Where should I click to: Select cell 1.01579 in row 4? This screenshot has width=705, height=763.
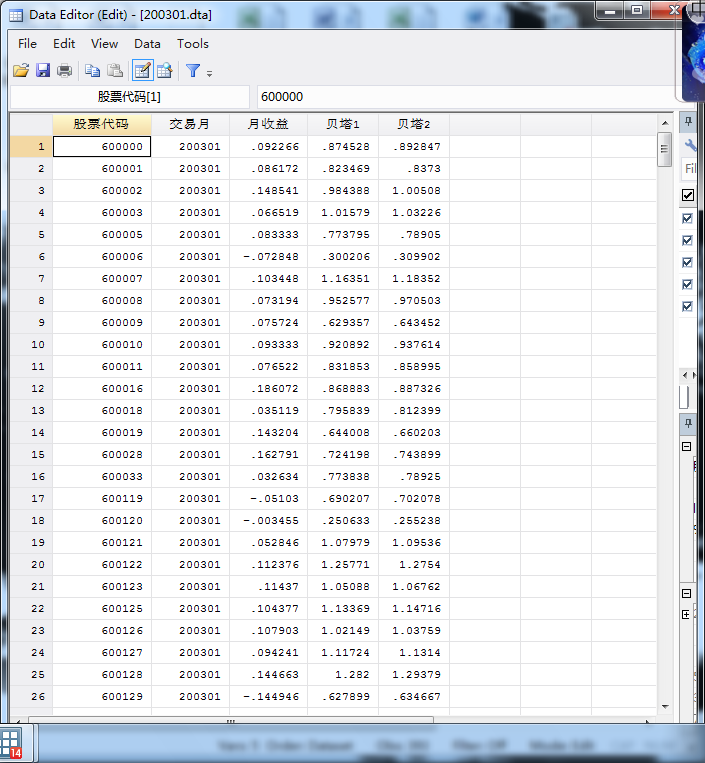tap(343, 213)
